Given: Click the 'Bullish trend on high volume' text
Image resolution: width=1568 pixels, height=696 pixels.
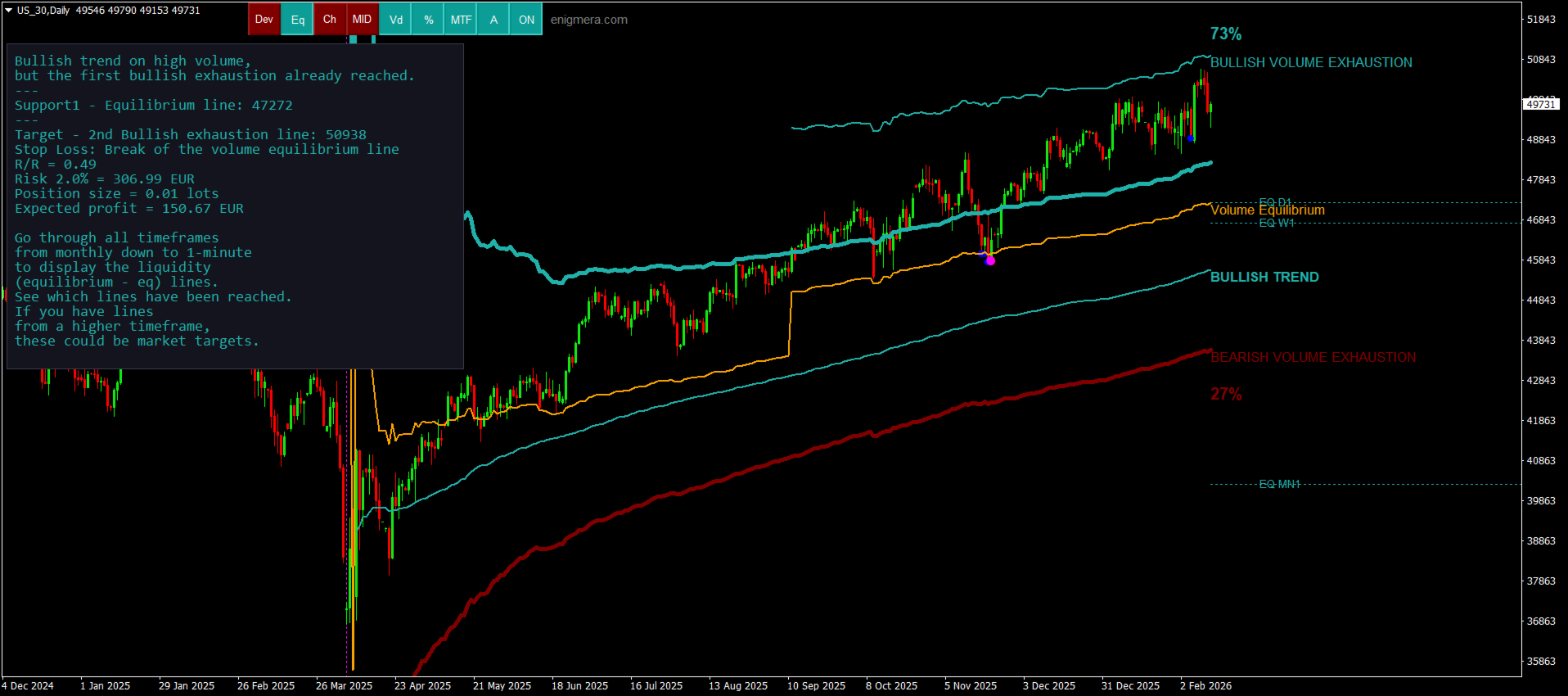Looking at the screenshot, I should click(133, 61).
